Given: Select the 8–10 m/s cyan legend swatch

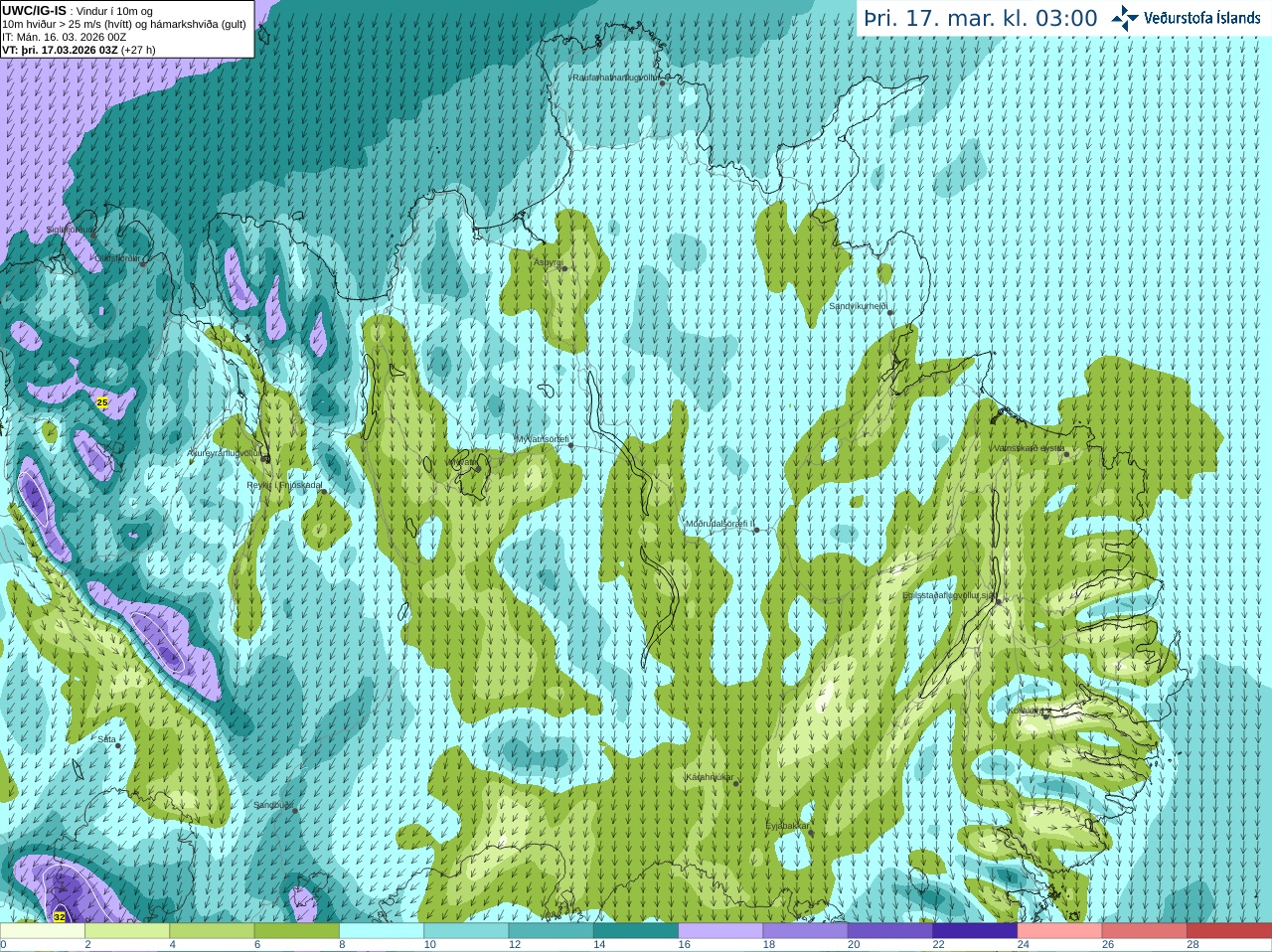Looking at the screenshot, I should pyautogui.click(x=382, y=931).
